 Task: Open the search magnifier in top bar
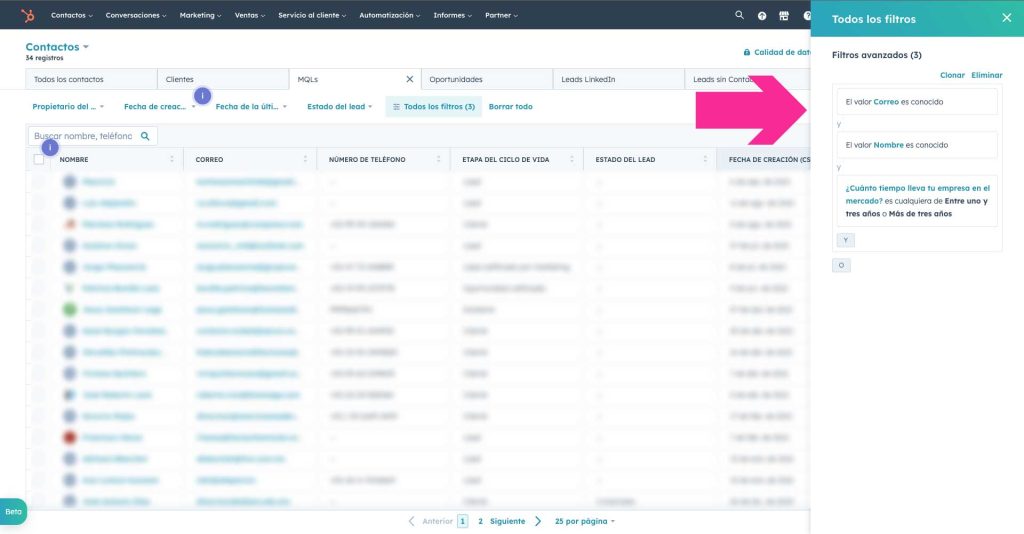coord(739,15)
